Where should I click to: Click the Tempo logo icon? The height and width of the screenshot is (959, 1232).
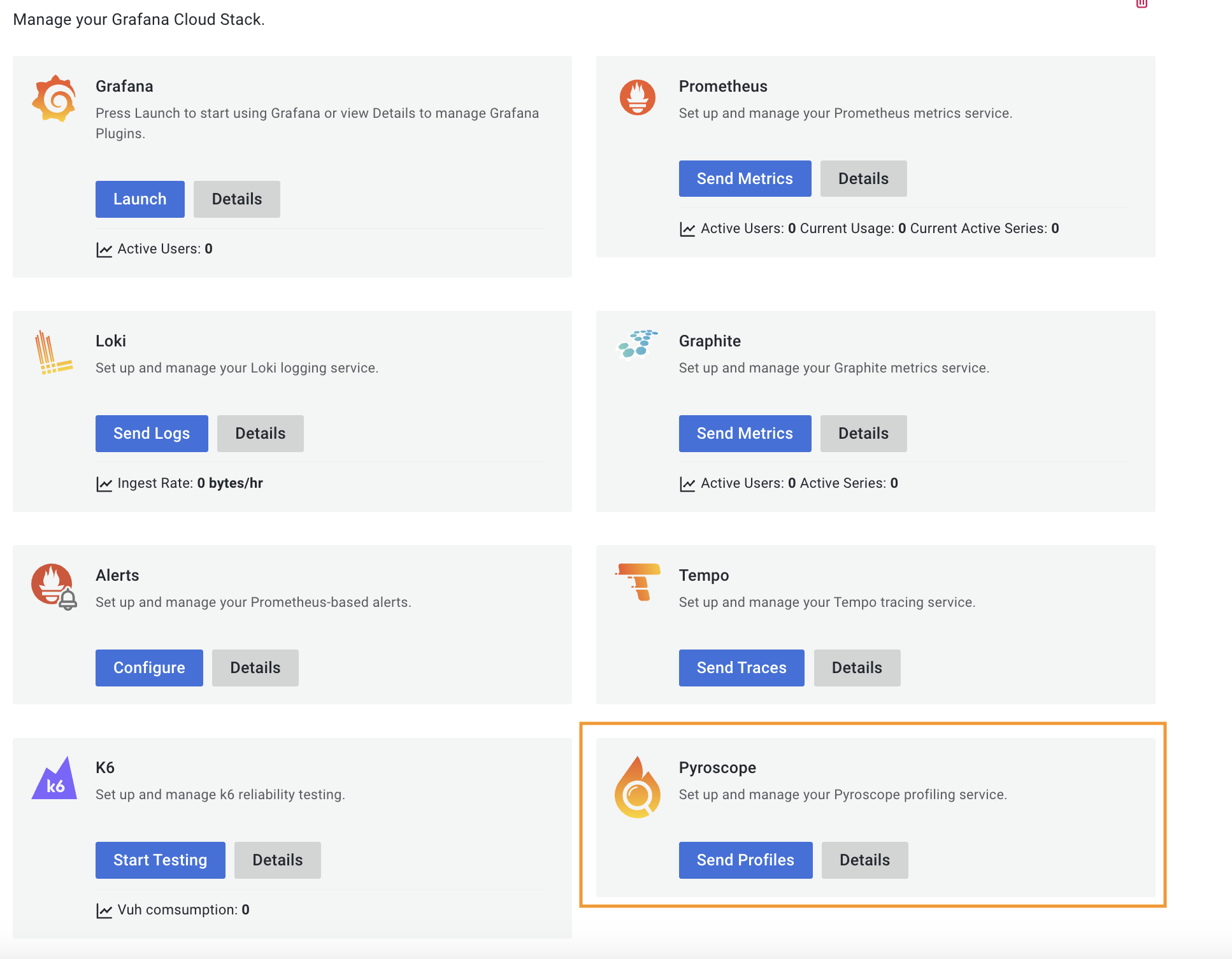[639, 581]
